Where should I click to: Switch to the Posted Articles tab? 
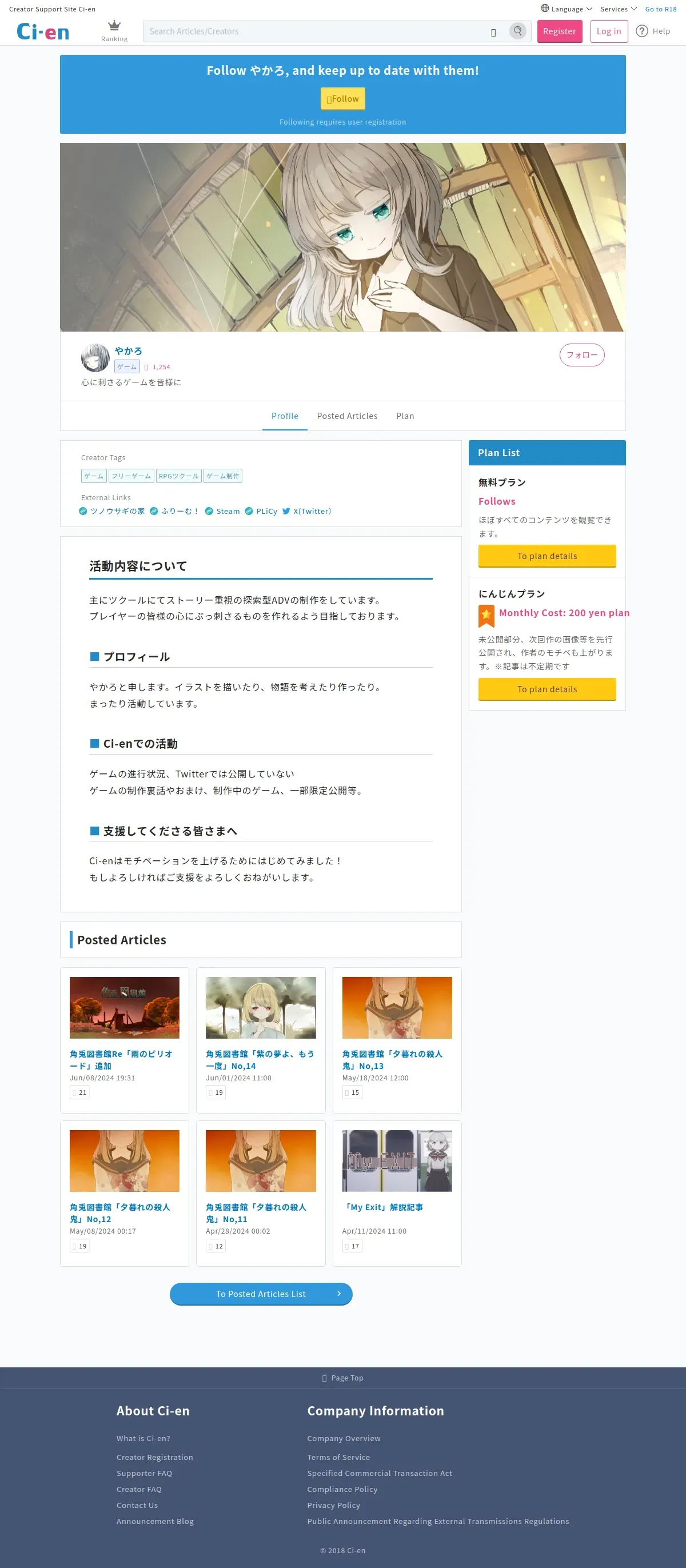347,416
